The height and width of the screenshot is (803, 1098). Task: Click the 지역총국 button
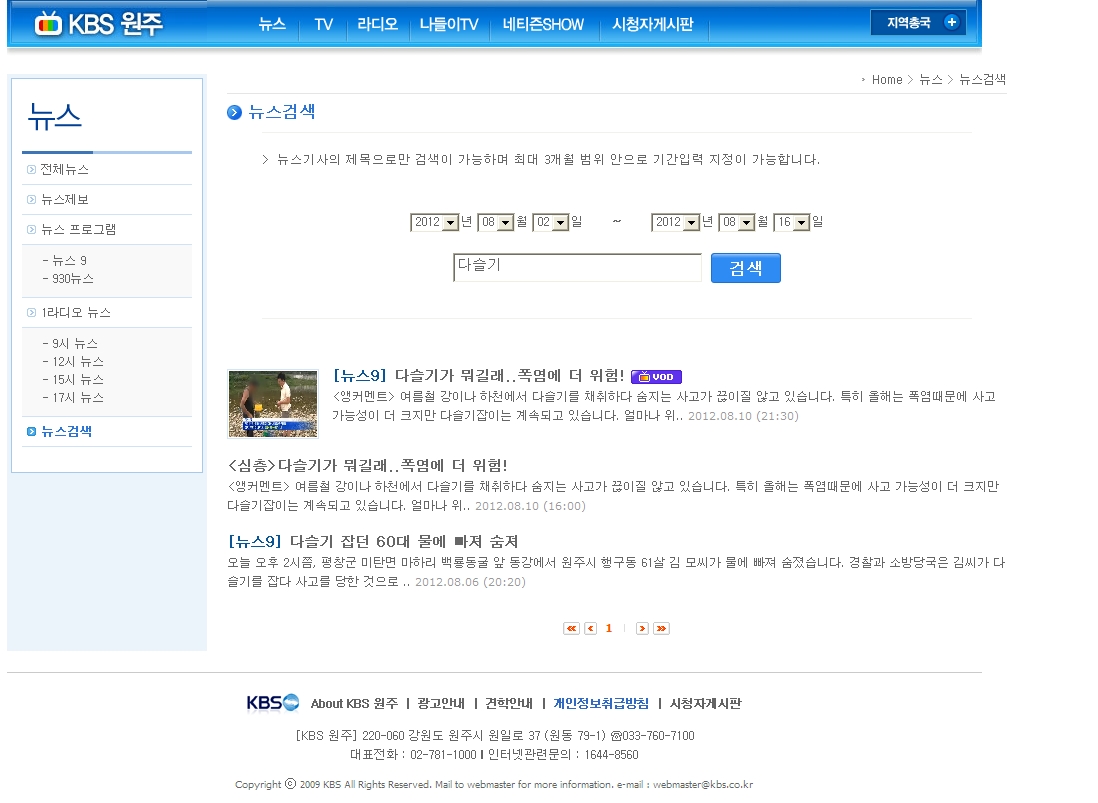pyautogui.click(x=918, y=22)
